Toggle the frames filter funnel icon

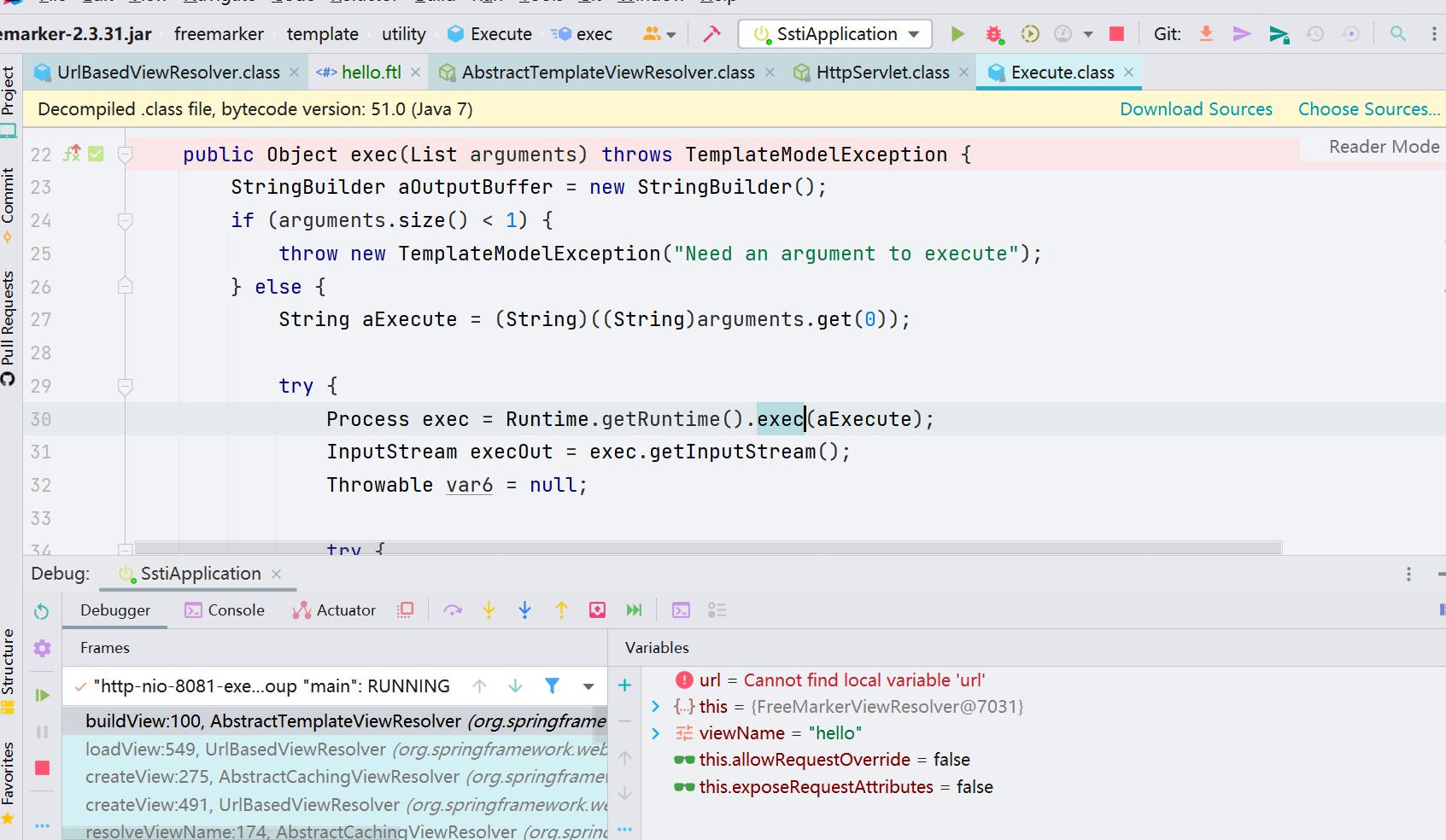coord(552,685)
